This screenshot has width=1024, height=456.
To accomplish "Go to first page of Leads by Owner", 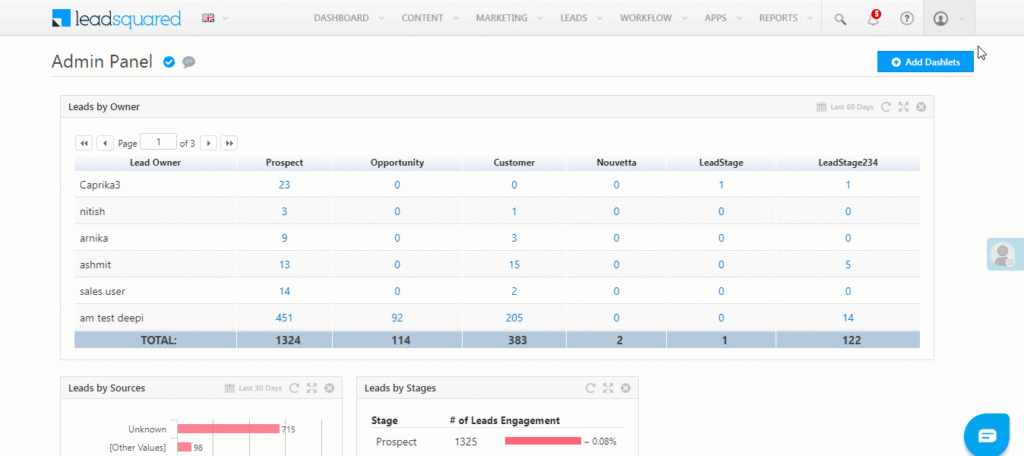I will 84,143.
